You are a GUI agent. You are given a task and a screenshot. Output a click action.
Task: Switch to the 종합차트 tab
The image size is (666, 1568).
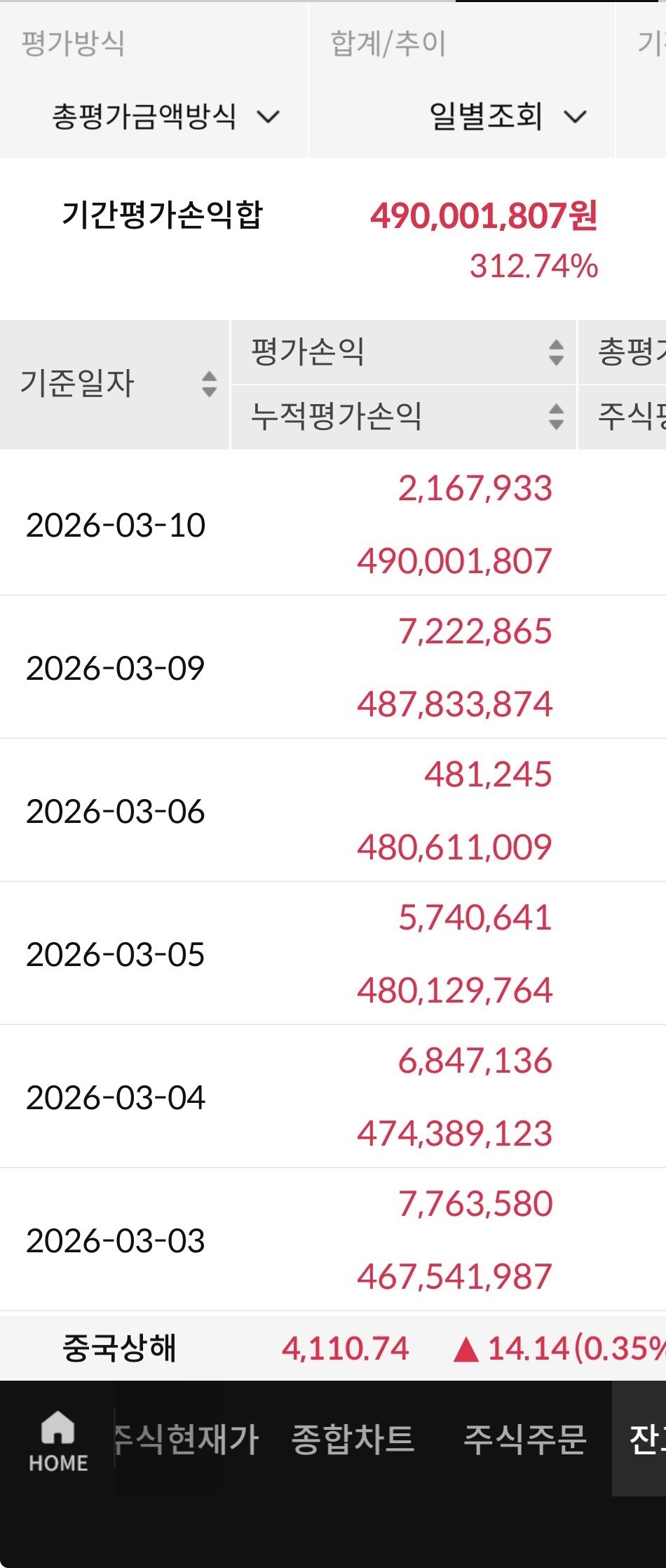coord(353,1440)
